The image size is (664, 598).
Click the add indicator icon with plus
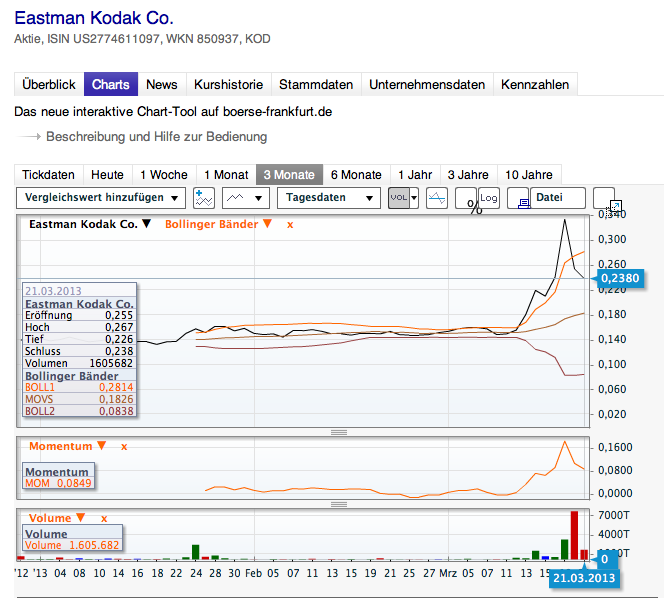[x=204, y=198]
